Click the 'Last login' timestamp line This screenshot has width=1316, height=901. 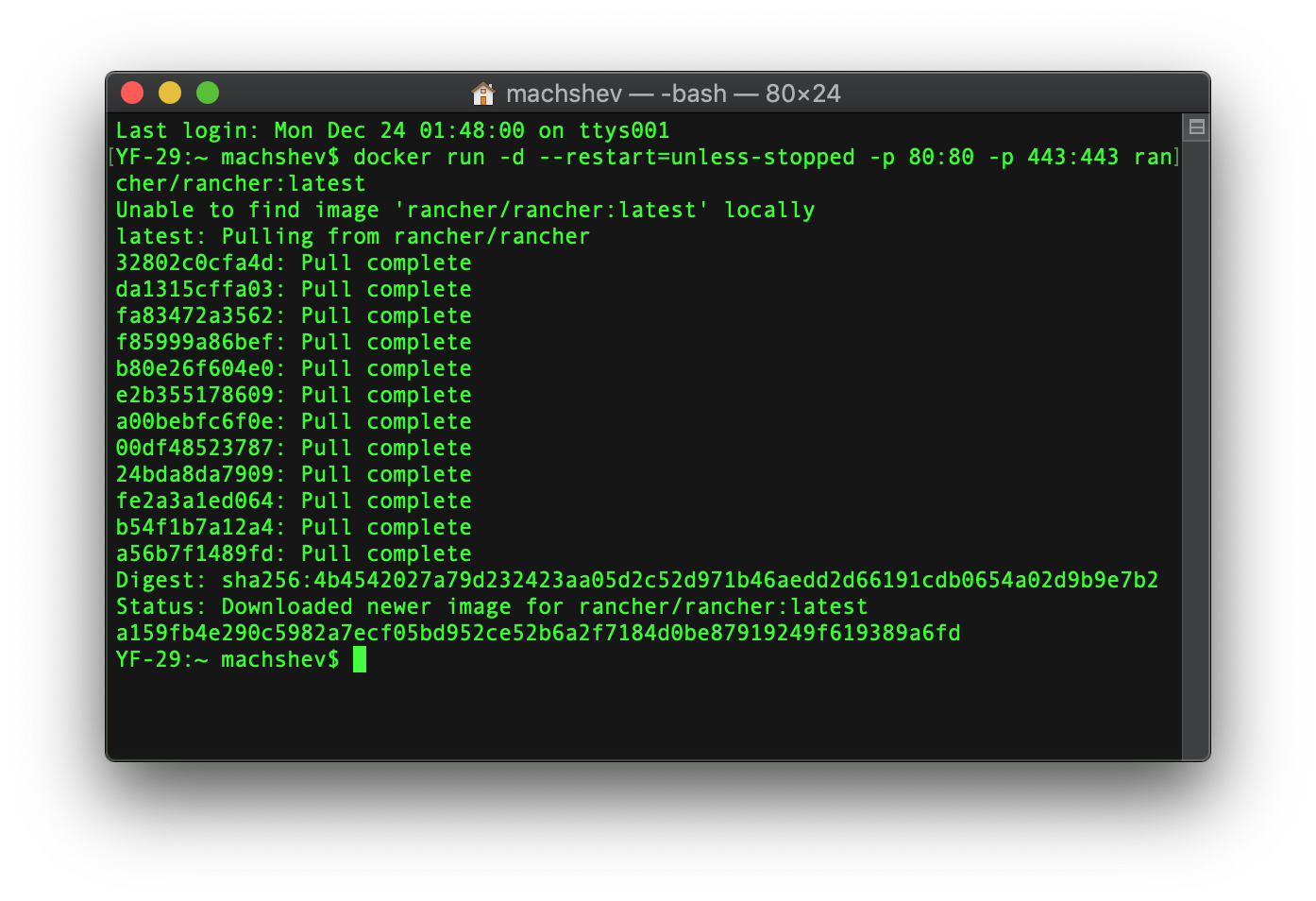point(392,130)
